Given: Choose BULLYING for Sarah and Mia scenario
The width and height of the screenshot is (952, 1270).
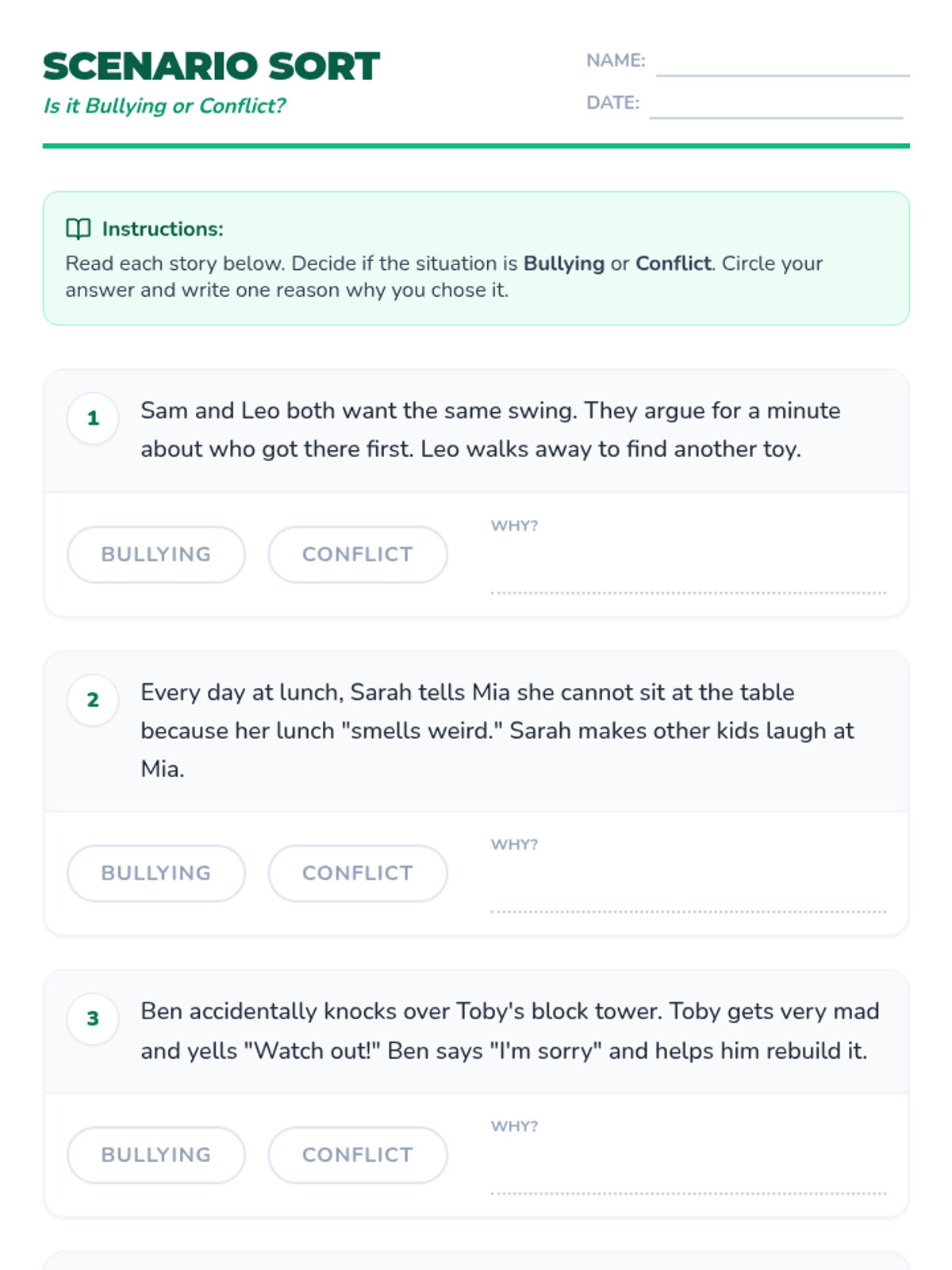Looking at the screenshot, I should click(156, 873).
